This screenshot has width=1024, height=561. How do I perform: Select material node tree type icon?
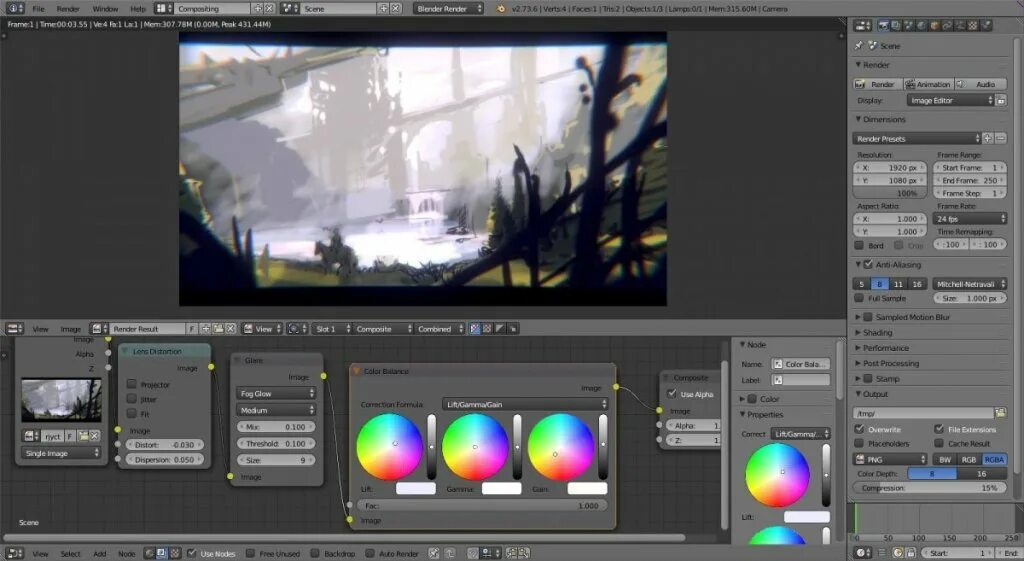click(x=150, y=553)
